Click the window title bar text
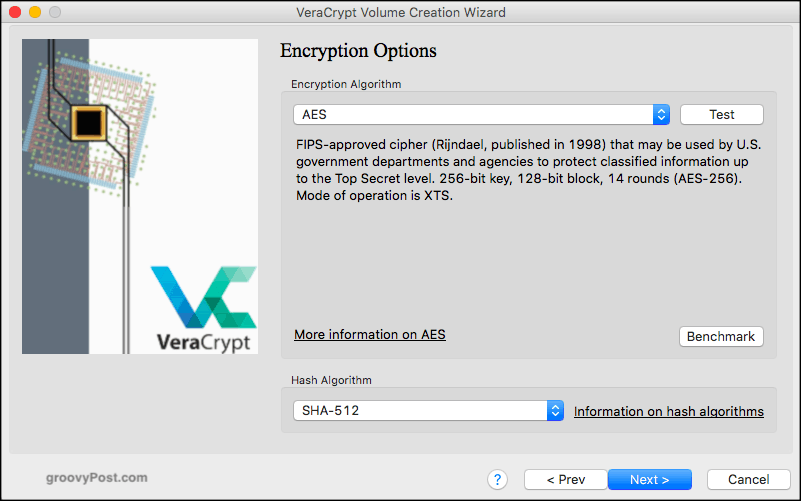The height and width of the screenshot is (501, 801). click(x=401, y=12)
